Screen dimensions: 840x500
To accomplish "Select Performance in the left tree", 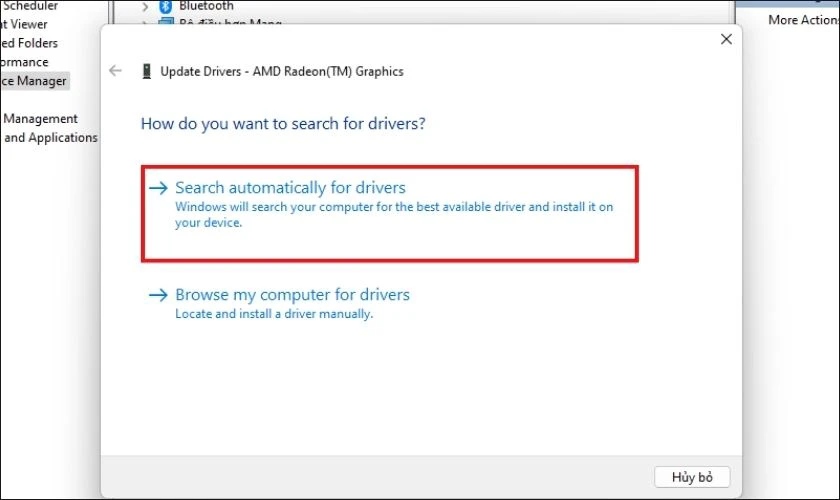I will (24, 62).
